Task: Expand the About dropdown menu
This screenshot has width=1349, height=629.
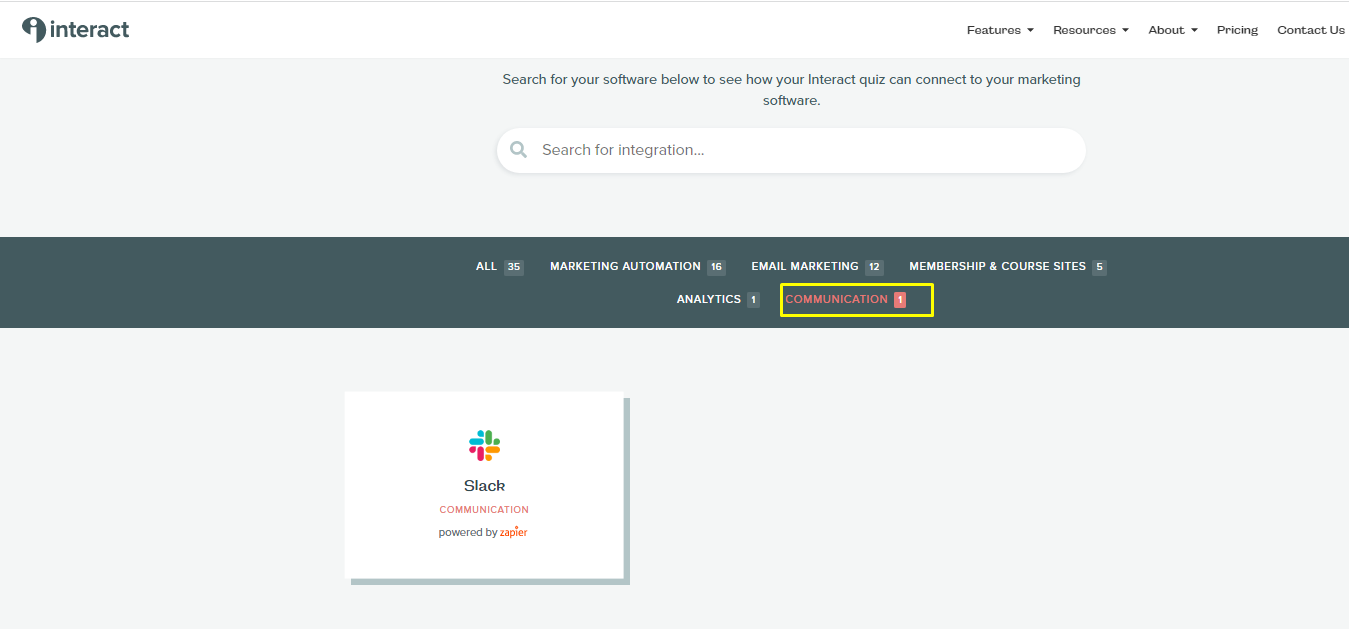Action: pyautogui.click(x=1172, y=30)
